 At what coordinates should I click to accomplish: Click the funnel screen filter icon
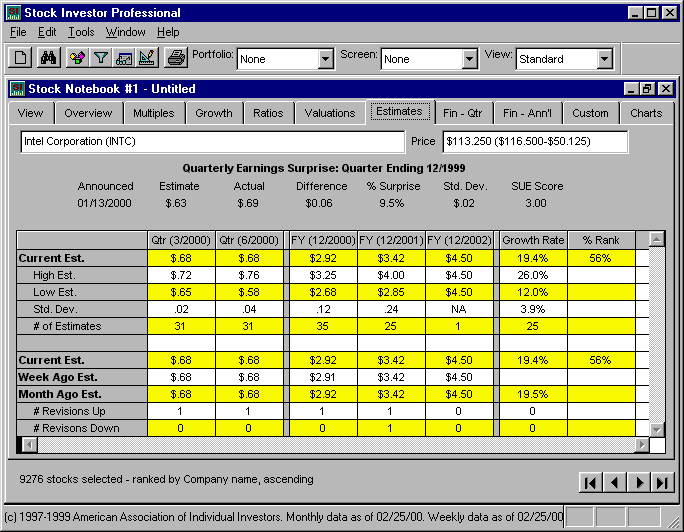pos(101,58)
